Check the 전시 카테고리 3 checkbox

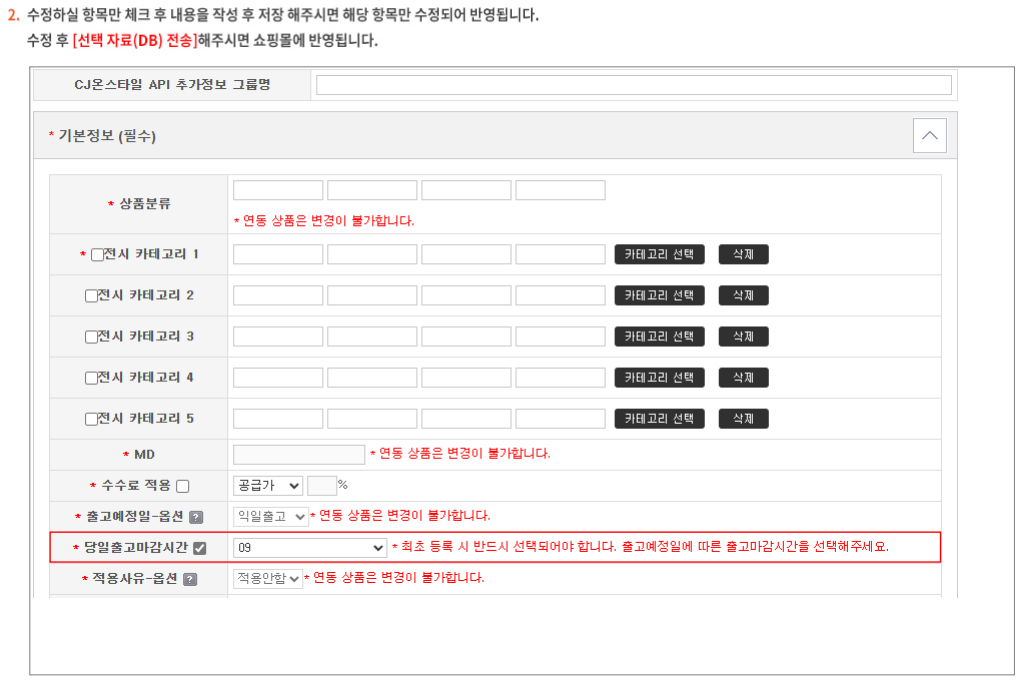[x=91, y=337]
